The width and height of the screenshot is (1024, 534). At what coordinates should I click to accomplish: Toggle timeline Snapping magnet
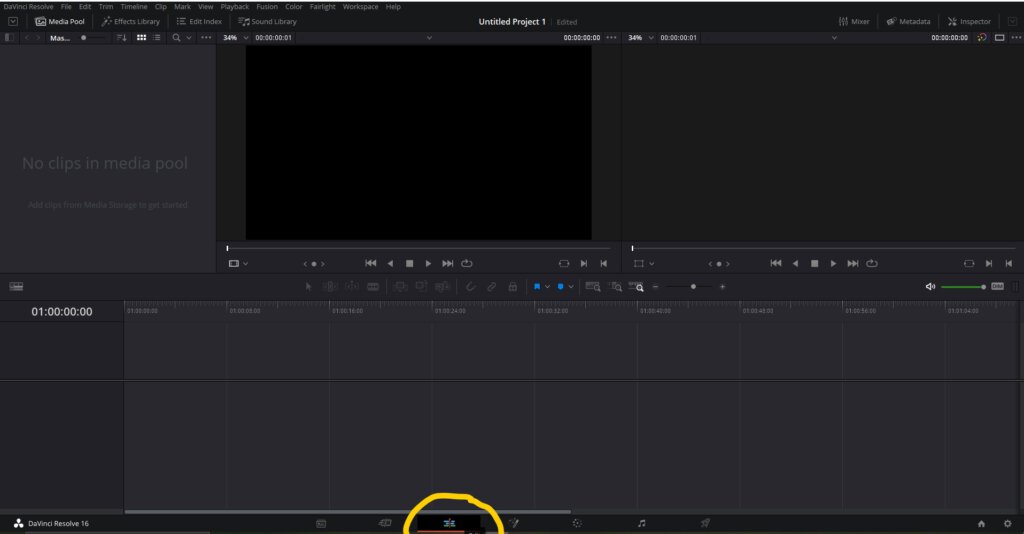point(470,287)
